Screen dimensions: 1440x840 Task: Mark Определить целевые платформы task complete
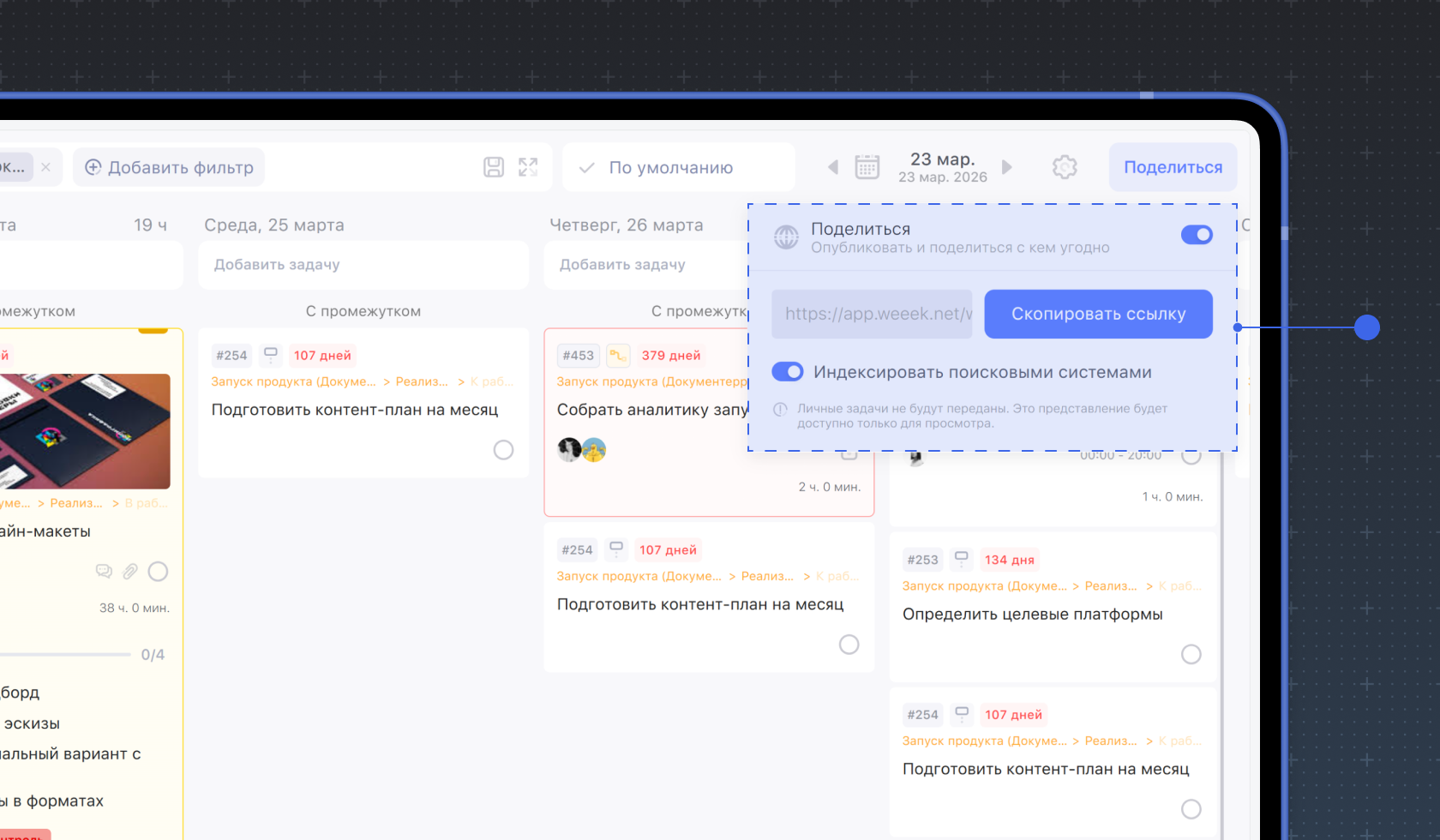click(1191, 655)
